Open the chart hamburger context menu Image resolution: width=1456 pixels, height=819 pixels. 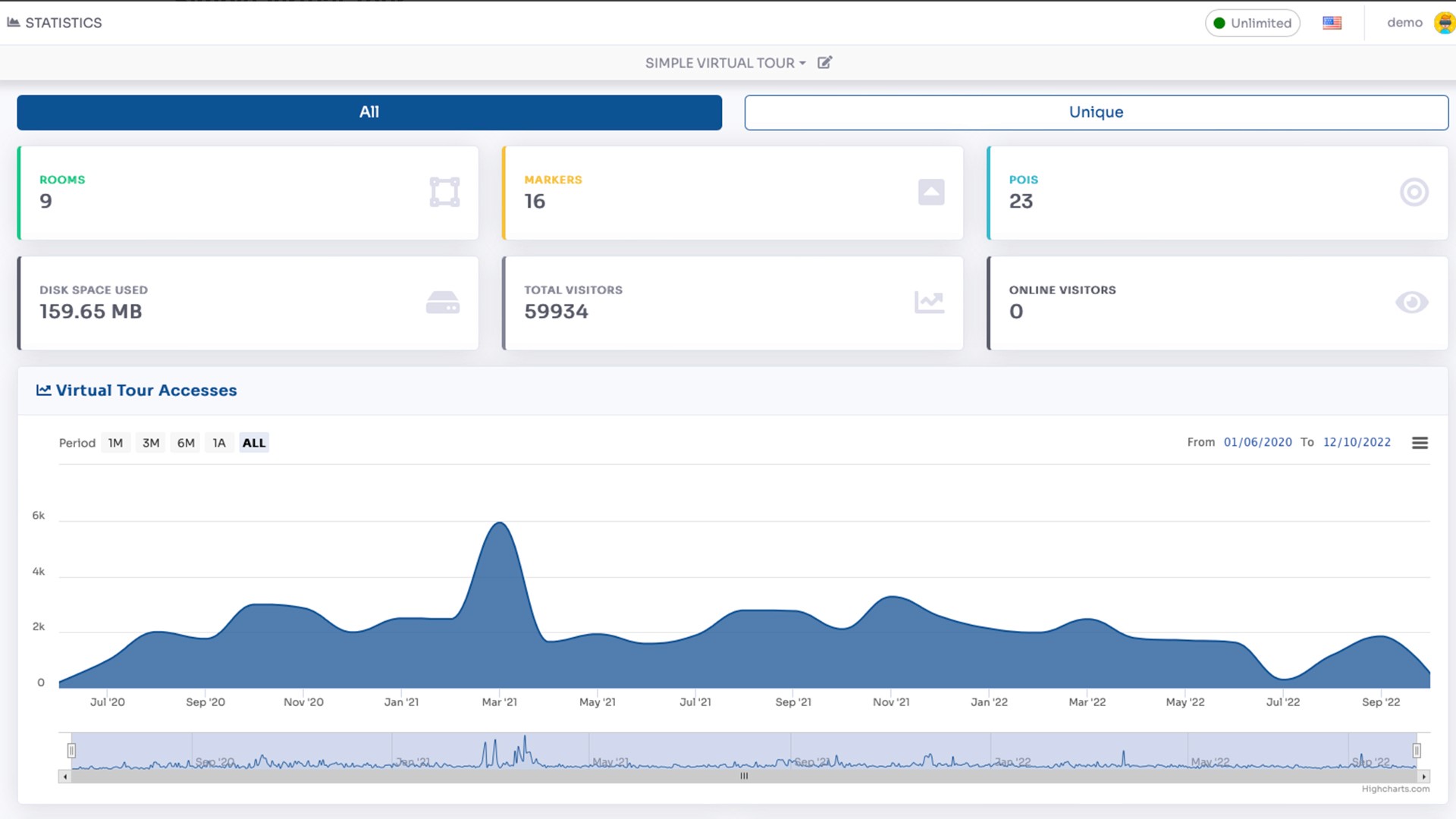(1420, 443)
